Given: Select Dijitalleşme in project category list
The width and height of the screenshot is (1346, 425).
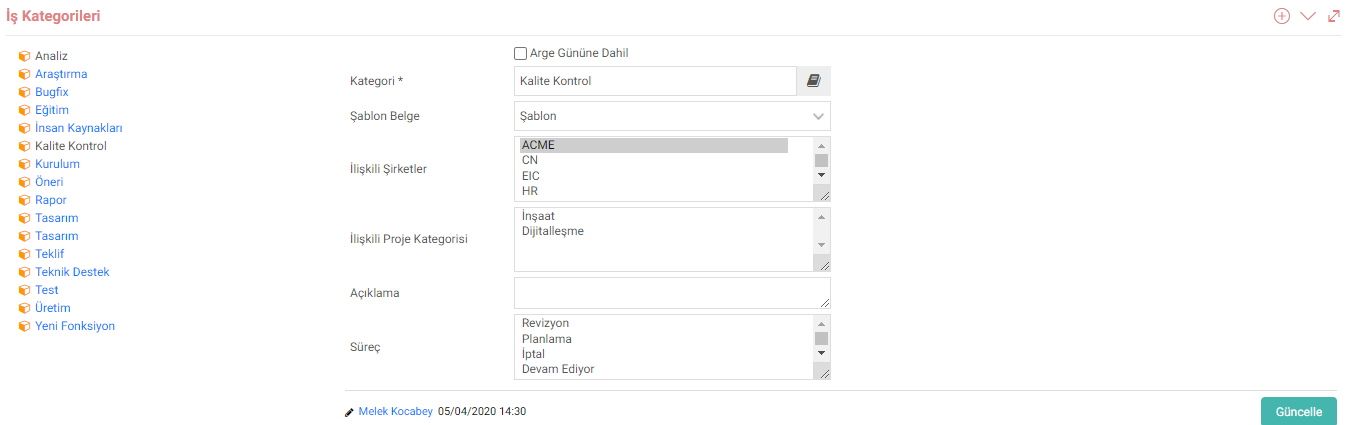Looking at the screenshot, I should 553,231.
